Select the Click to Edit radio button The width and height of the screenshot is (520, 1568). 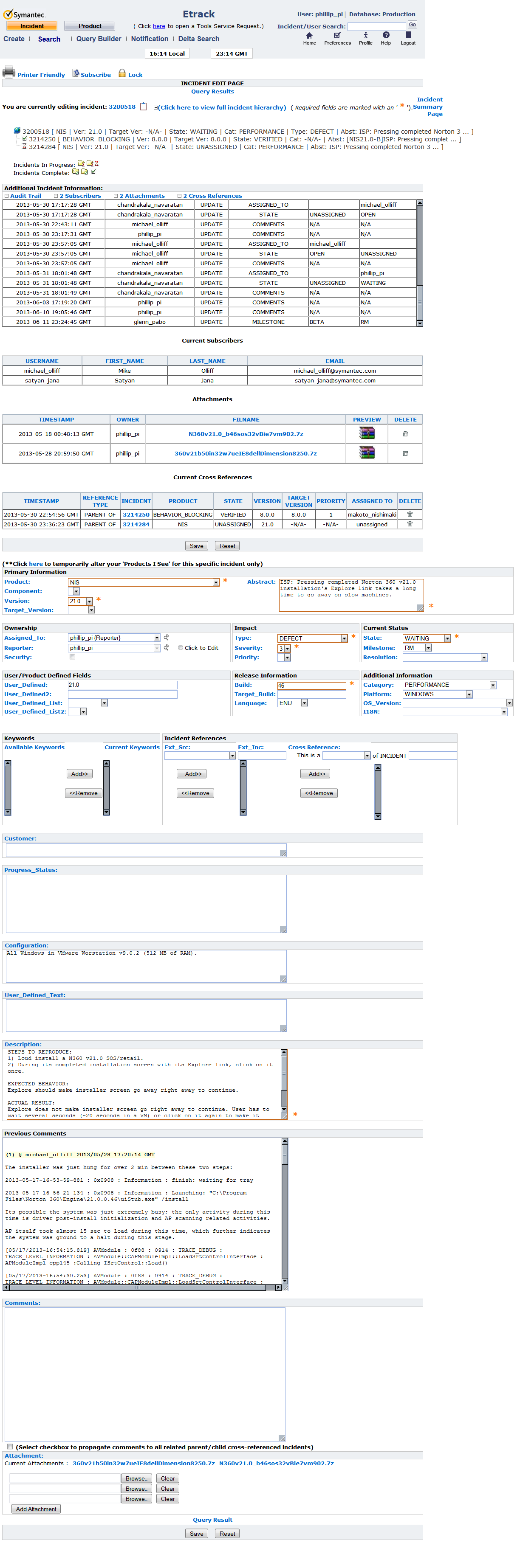coord(180,648)
